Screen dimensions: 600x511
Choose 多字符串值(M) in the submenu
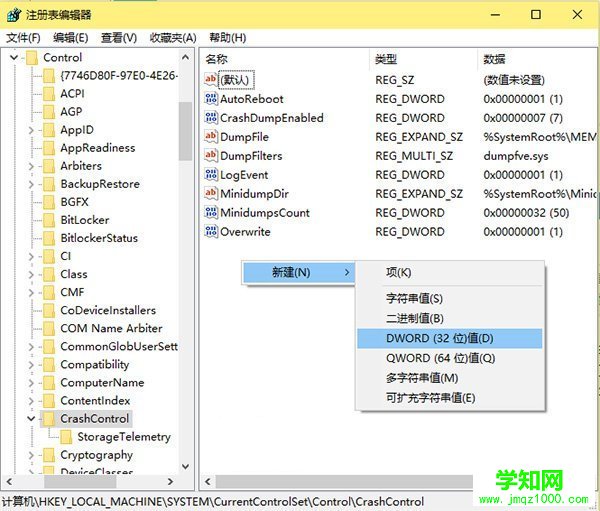point(450,378)
